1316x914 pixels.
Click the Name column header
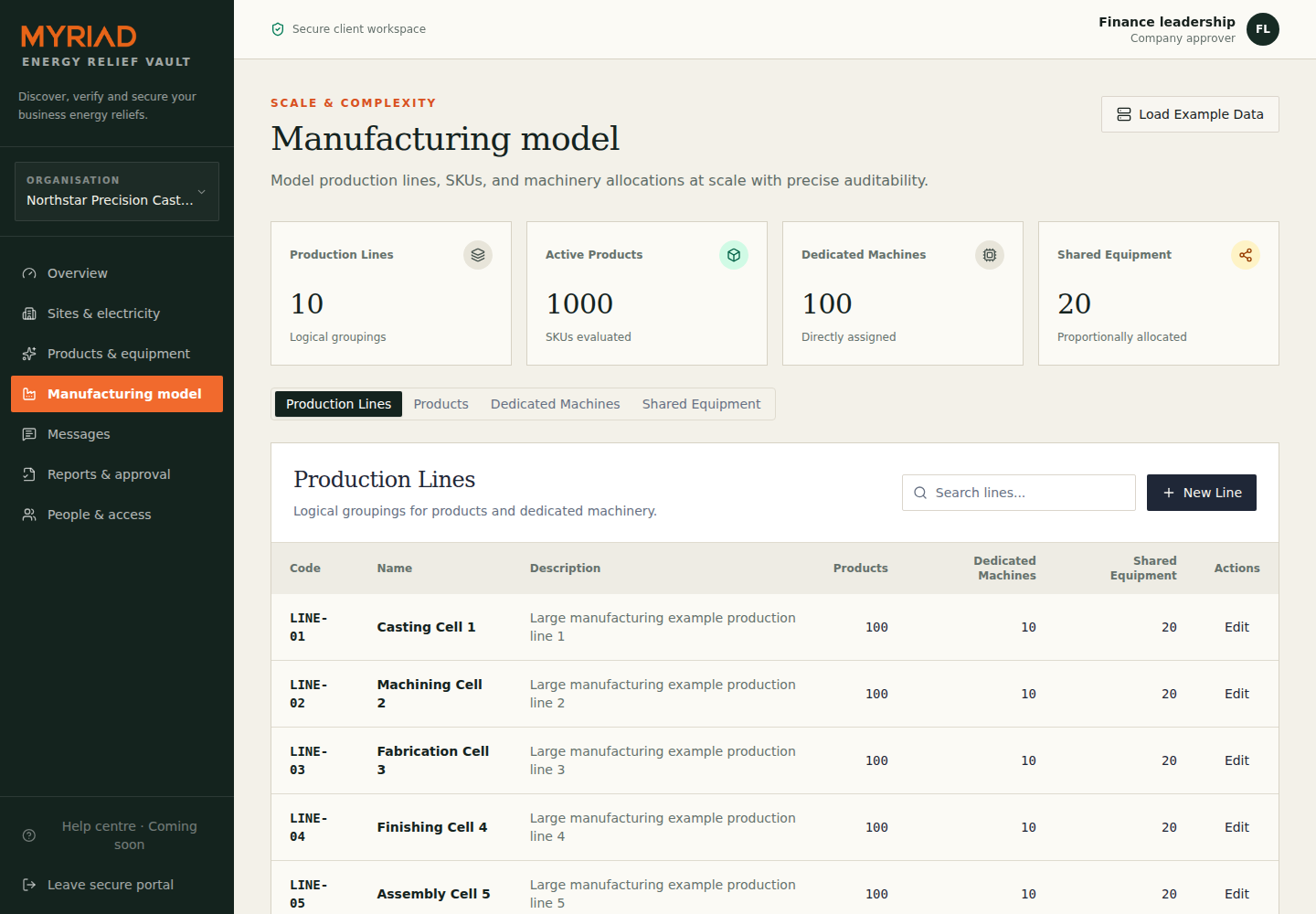395,569
